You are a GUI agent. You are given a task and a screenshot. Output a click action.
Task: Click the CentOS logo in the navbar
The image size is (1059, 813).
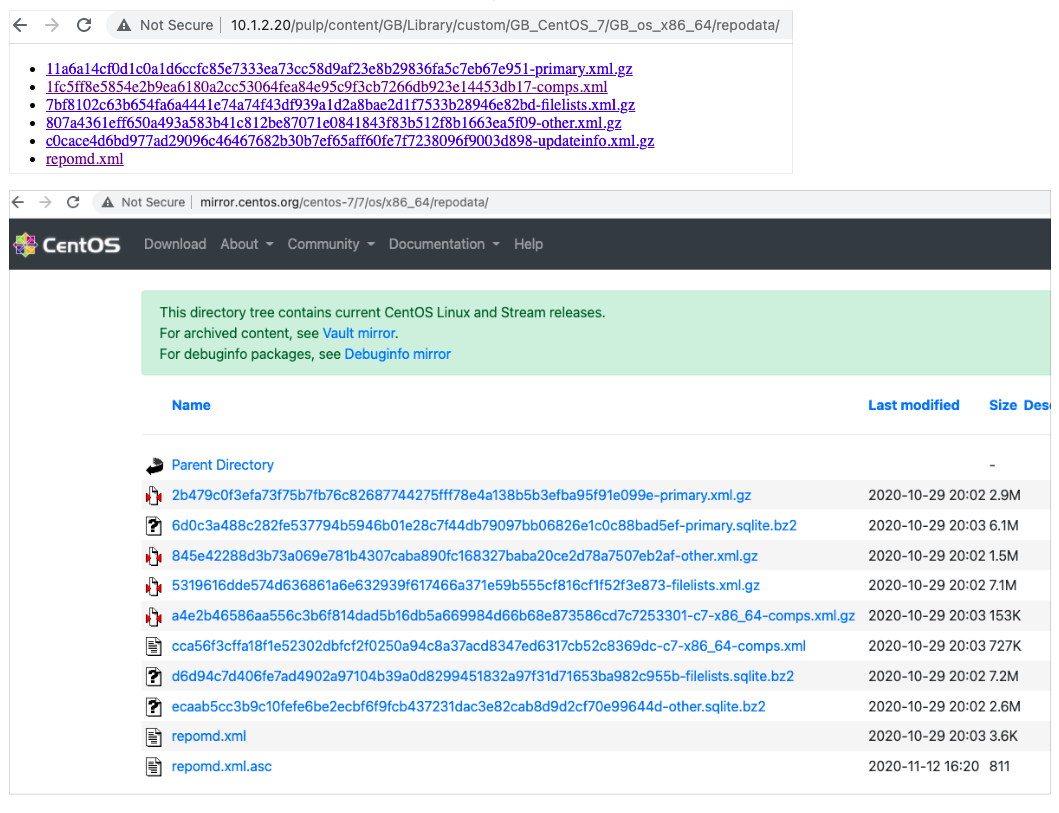point(68,244)
